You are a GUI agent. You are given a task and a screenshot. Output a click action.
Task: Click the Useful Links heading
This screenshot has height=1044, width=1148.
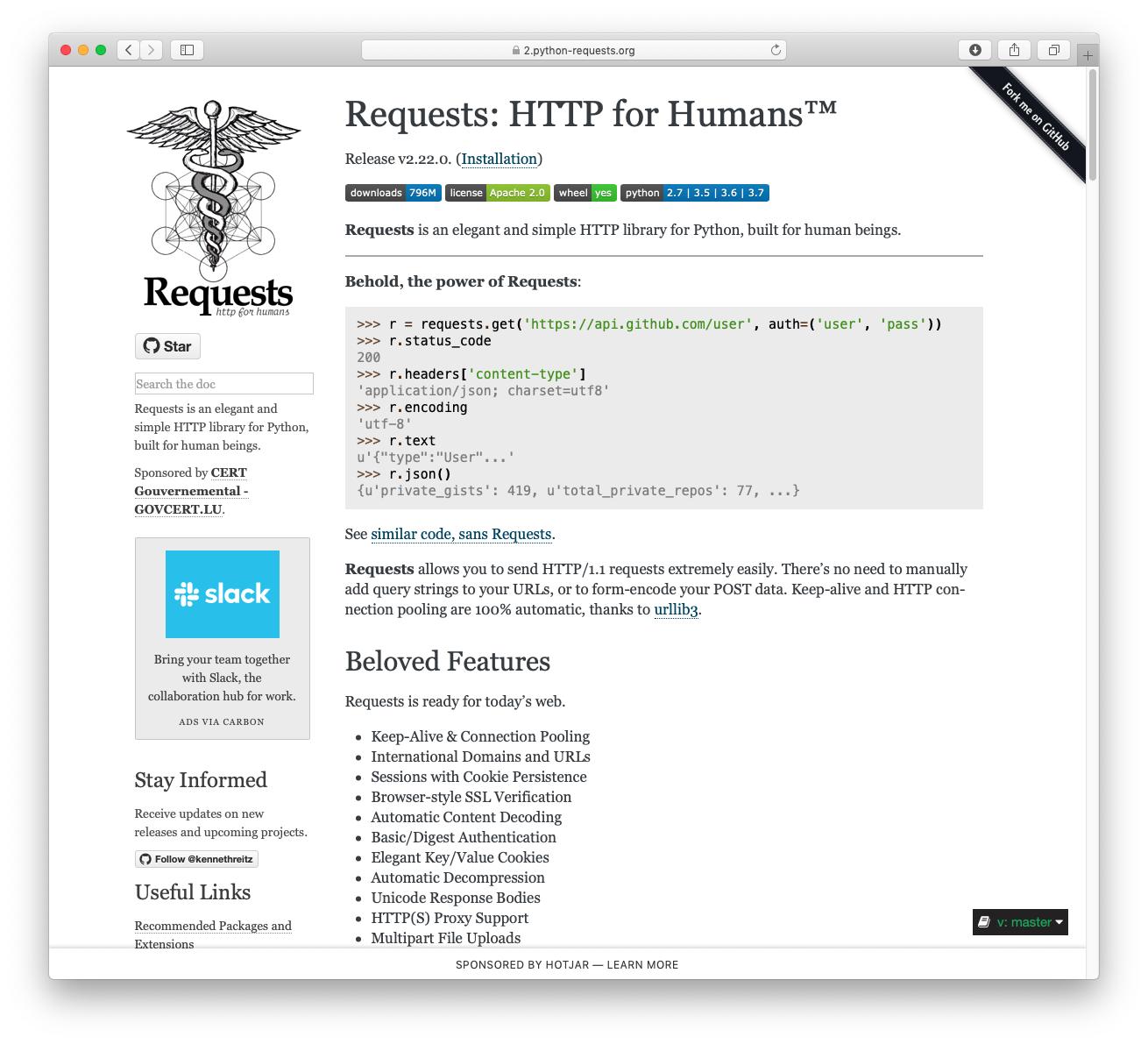[193, 892]
